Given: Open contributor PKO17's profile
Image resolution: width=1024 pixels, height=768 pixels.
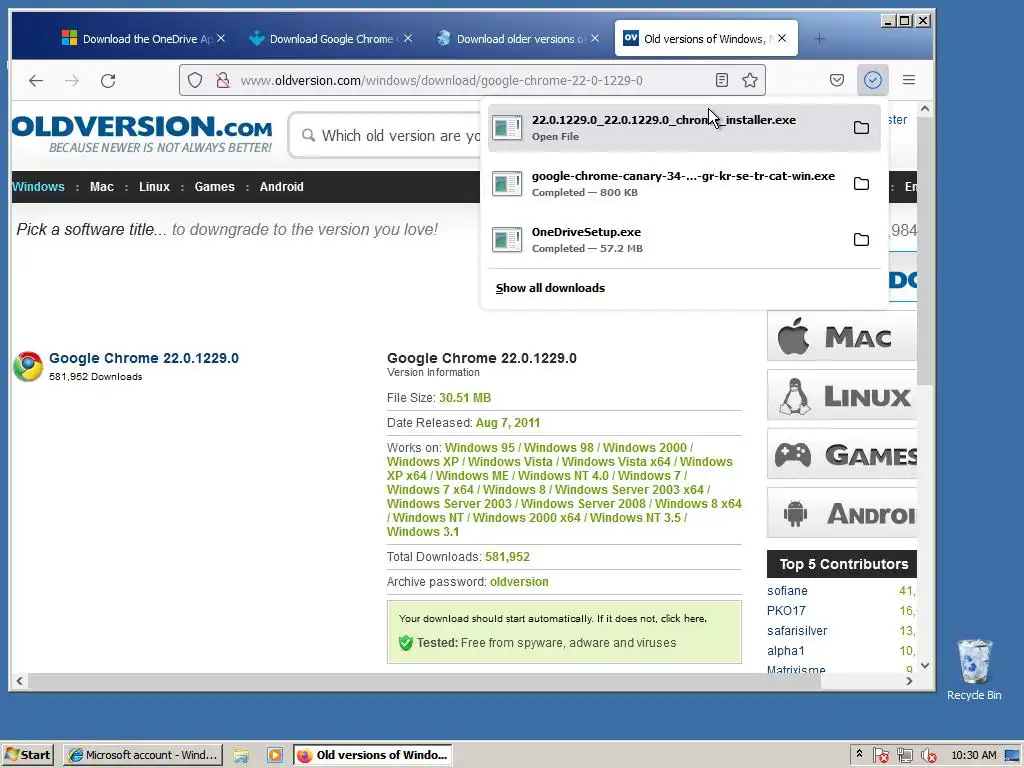Looking at the screenshot, I should click(x=786, y=611).
